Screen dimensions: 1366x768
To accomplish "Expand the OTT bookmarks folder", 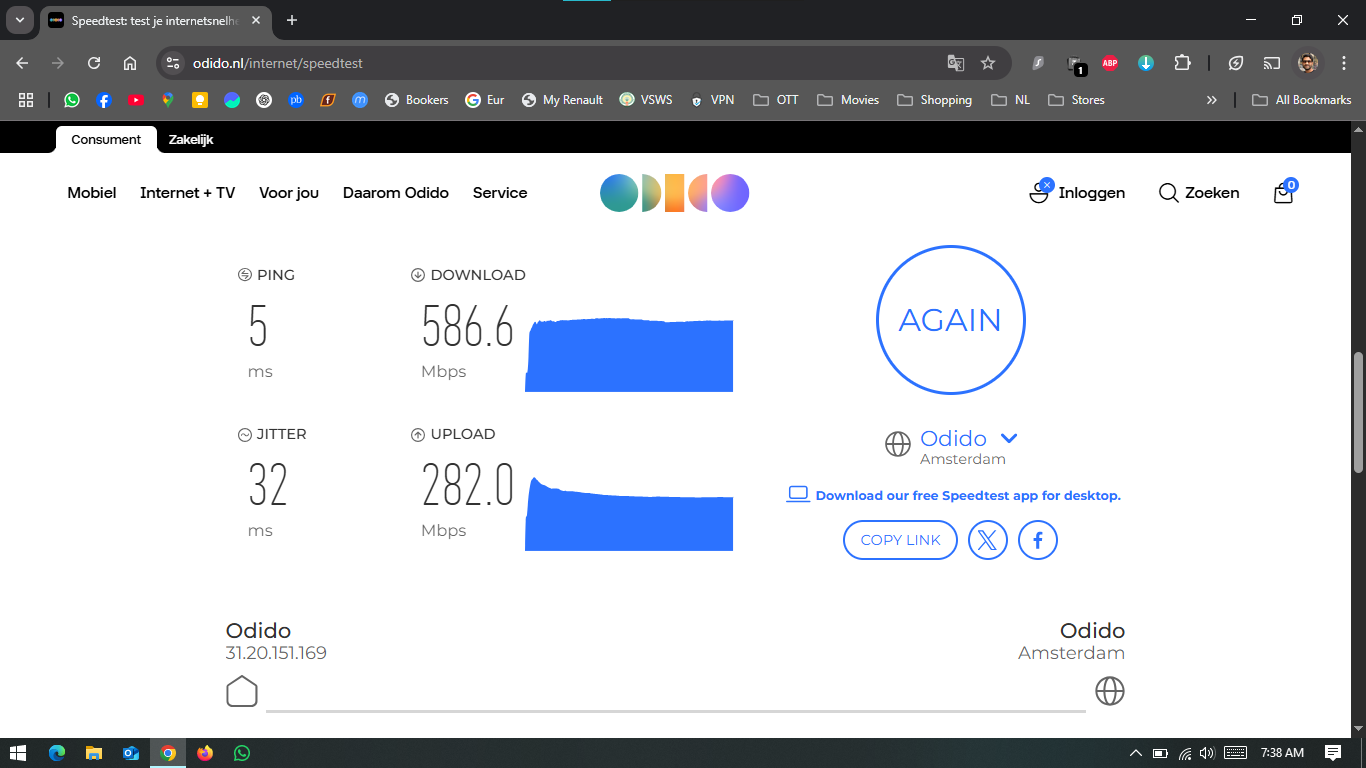I will point(776,100).
